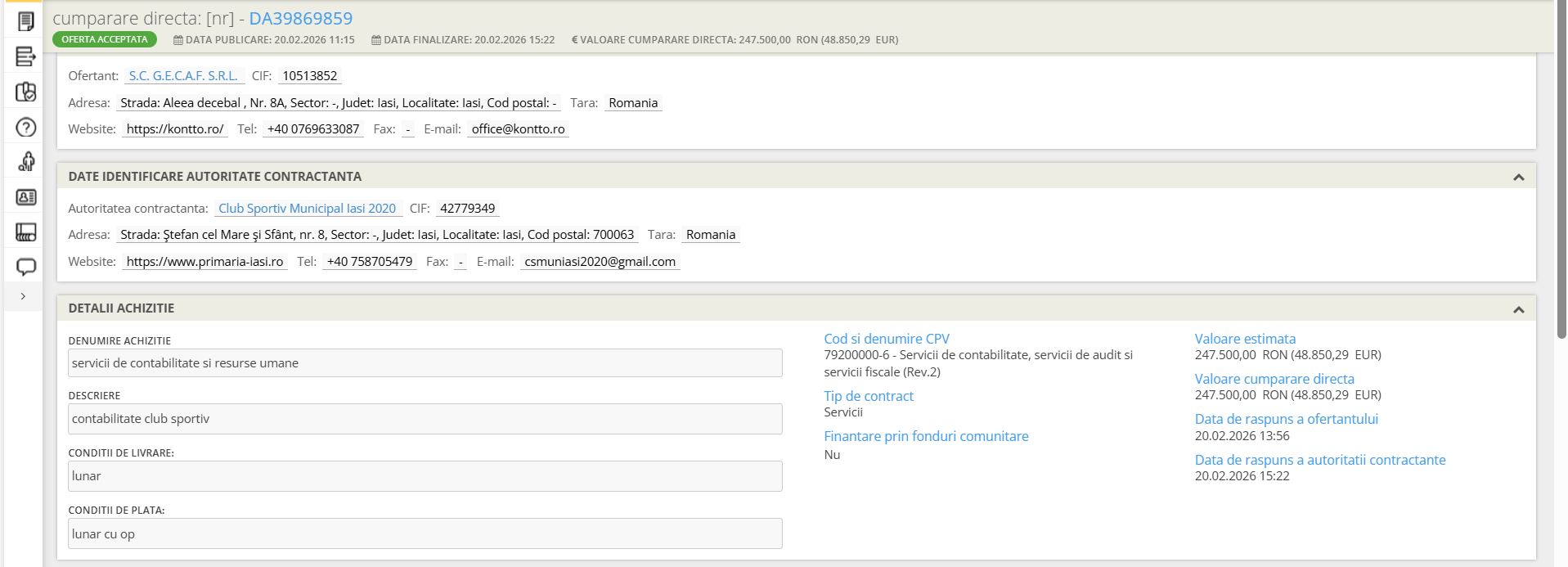Screen dimensions: 1568x567
Task: Open the speech bubble messages icon
Action: tap(25, 267)
